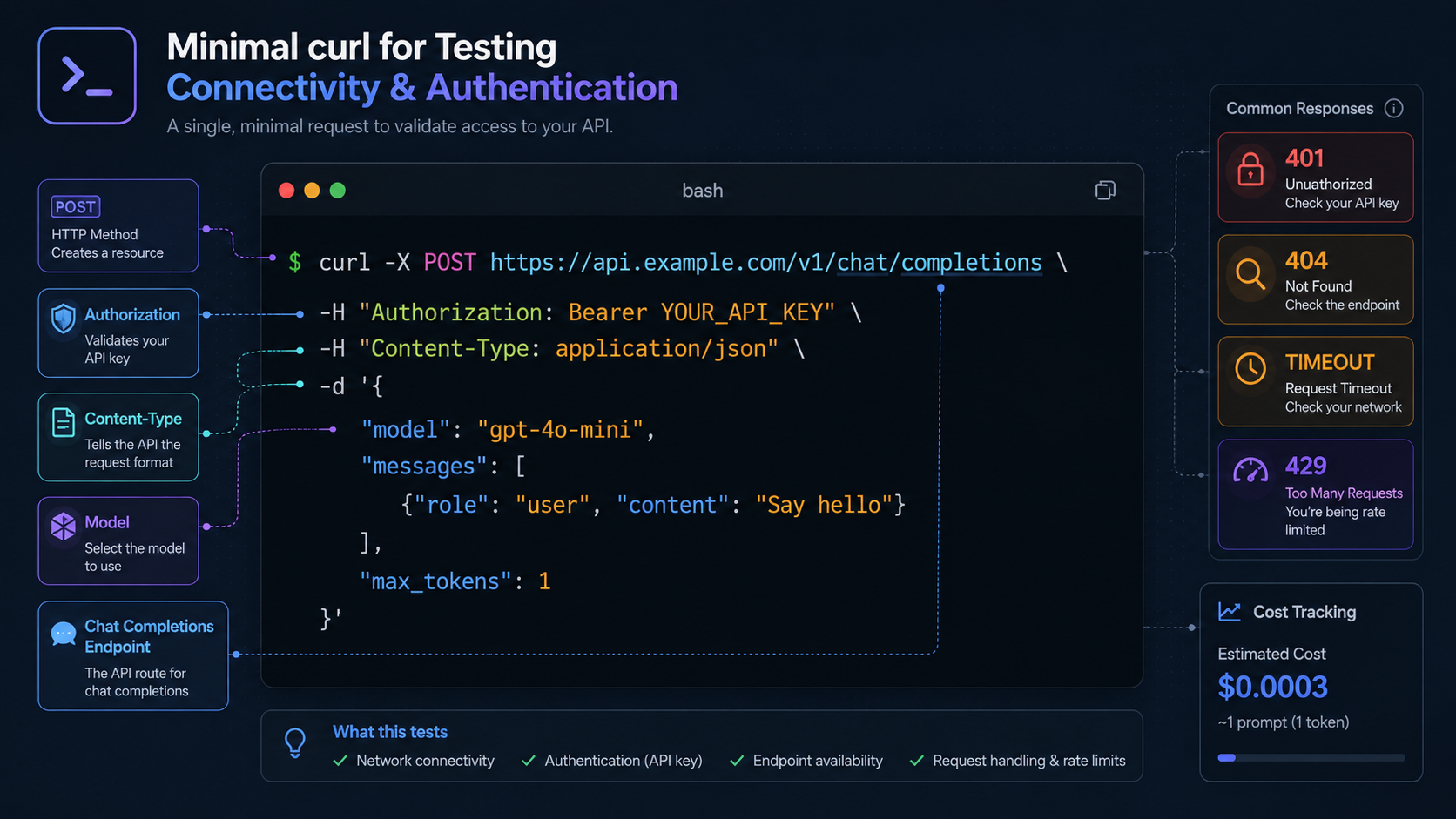Click the magnifier icon on 404 card
The width and height of the screenshot is (1456, 819).
1250,273
